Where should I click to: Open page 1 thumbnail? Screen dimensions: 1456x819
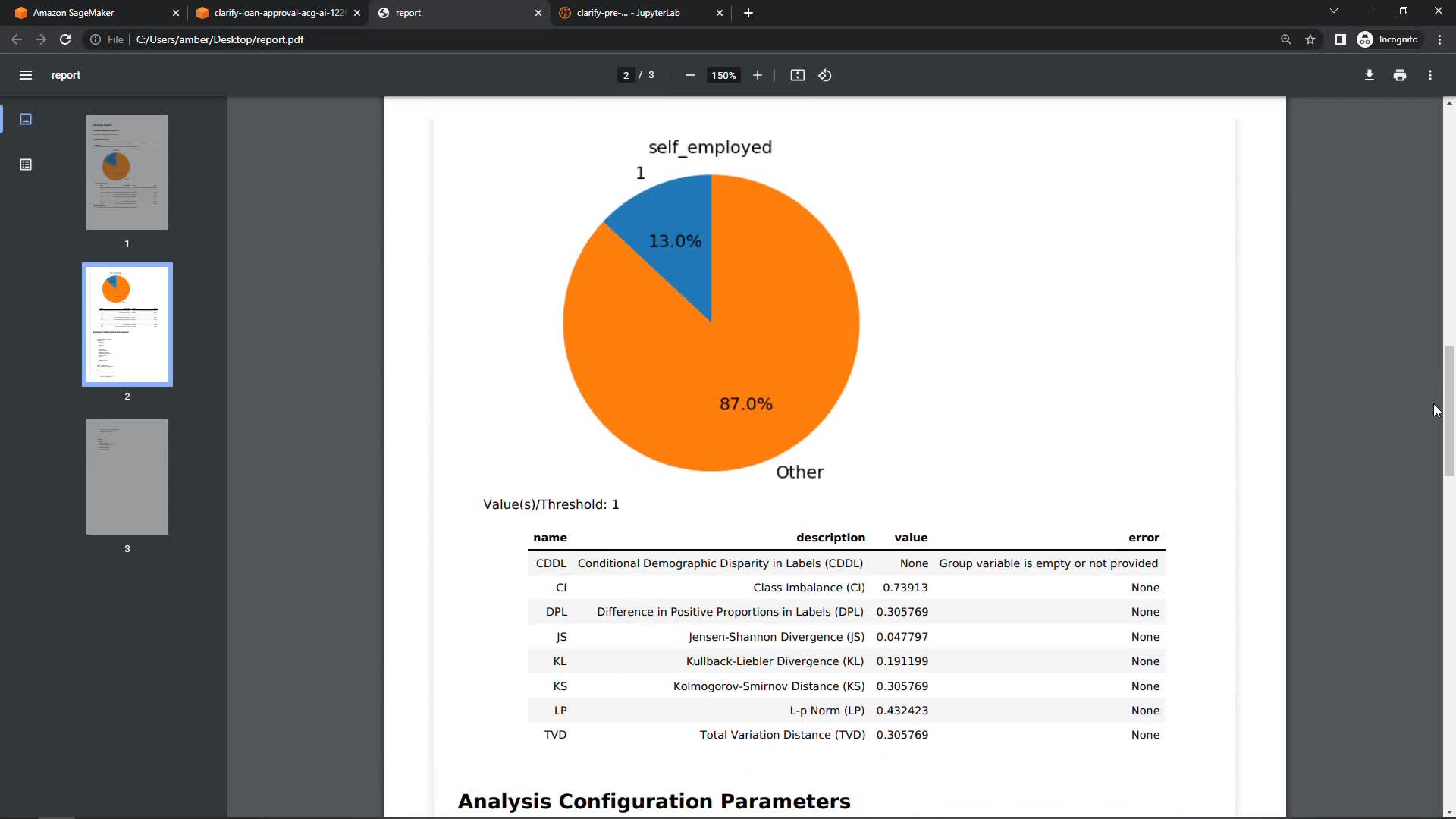(x=127, y=172)
